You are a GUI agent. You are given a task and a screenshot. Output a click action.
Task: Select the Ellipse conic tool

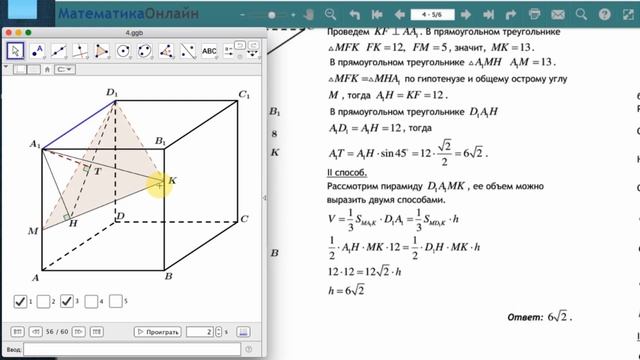(x=144, y=51)
